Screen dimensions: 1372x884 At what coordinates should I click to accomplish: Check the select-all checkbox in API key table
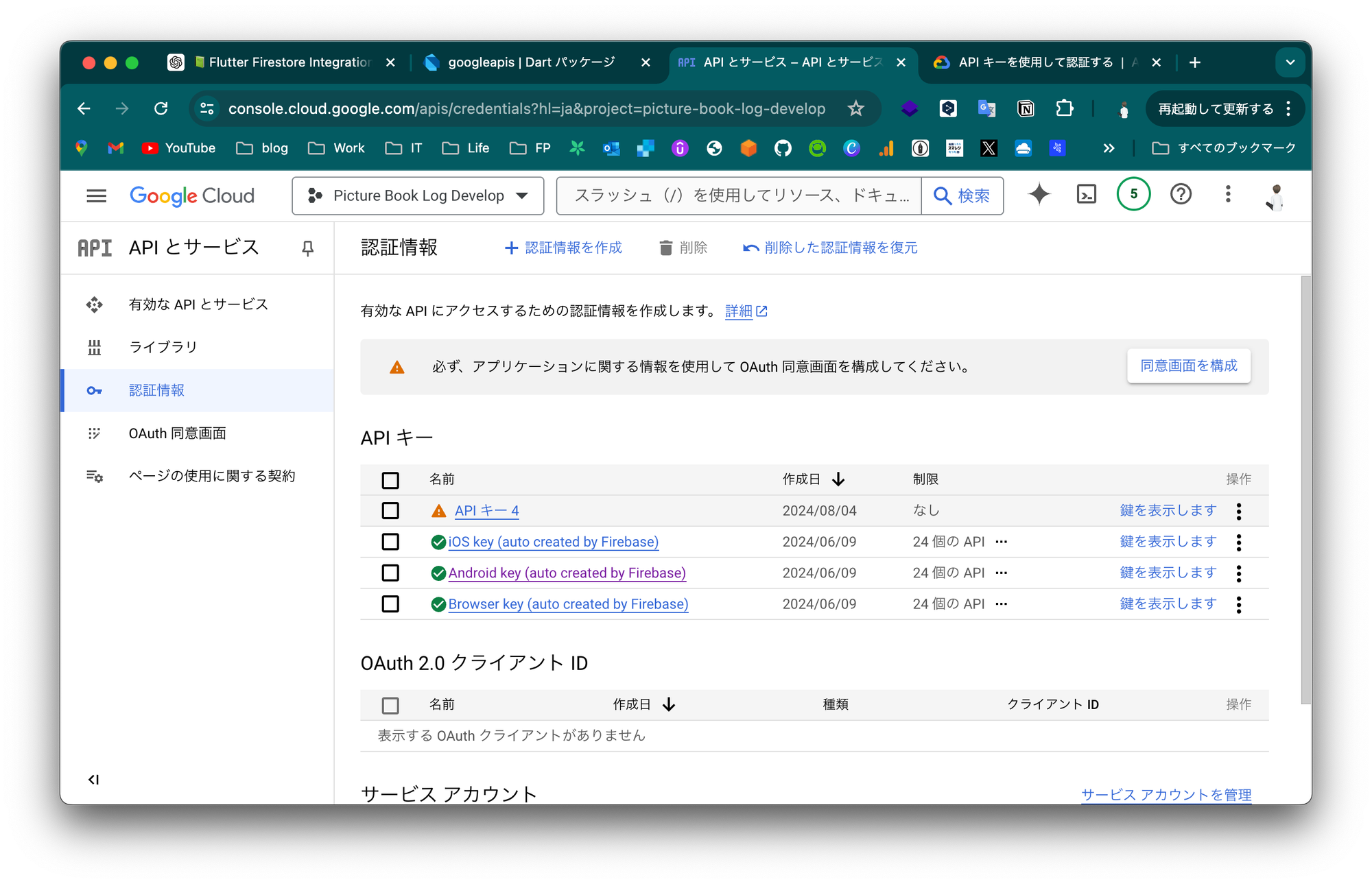pos(390,480)
